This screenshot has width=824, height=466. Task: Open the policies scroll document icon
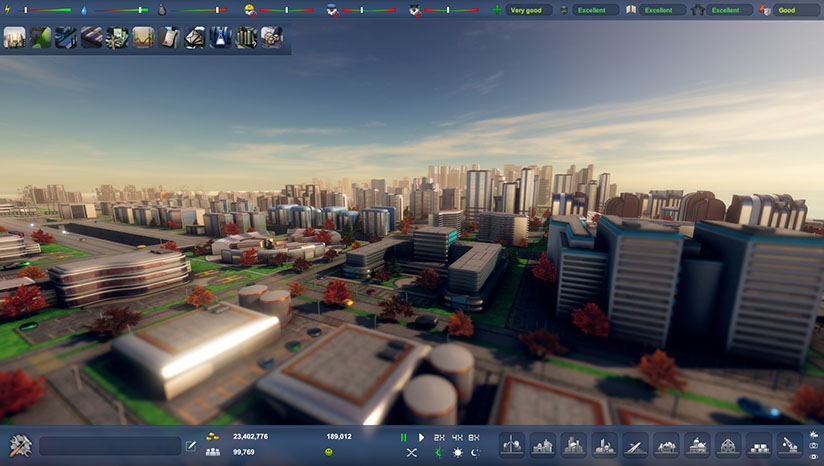(170, 38)
